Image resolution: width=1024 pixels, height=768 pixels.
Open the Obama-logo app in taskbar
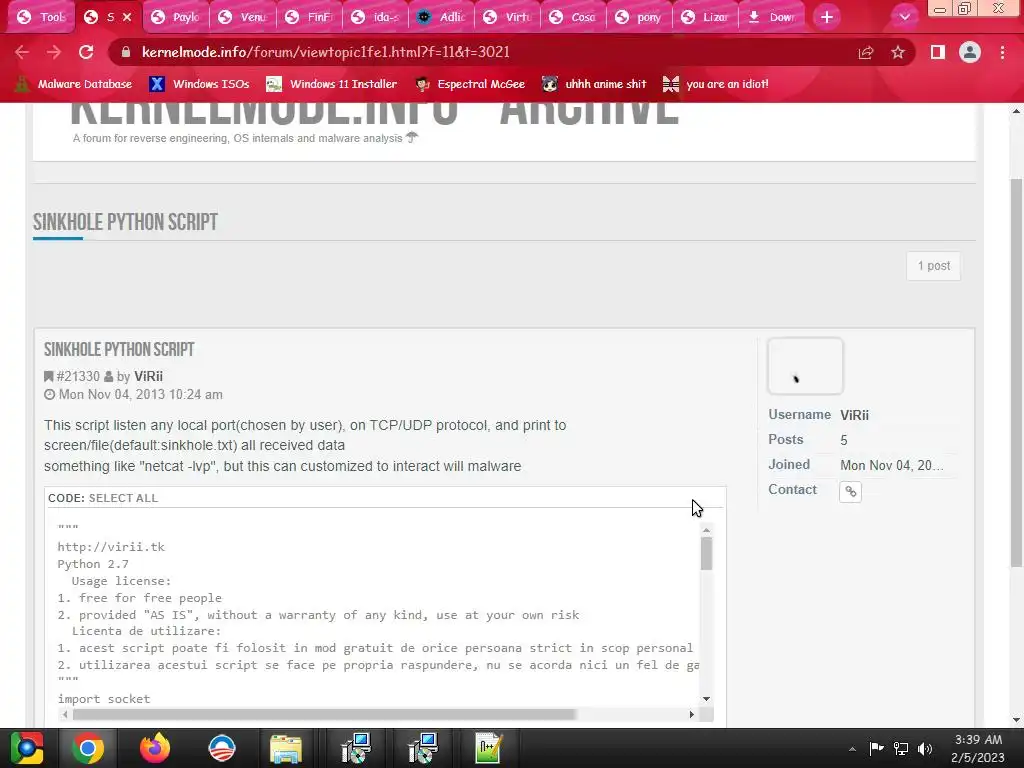click(x=221, y=748)
